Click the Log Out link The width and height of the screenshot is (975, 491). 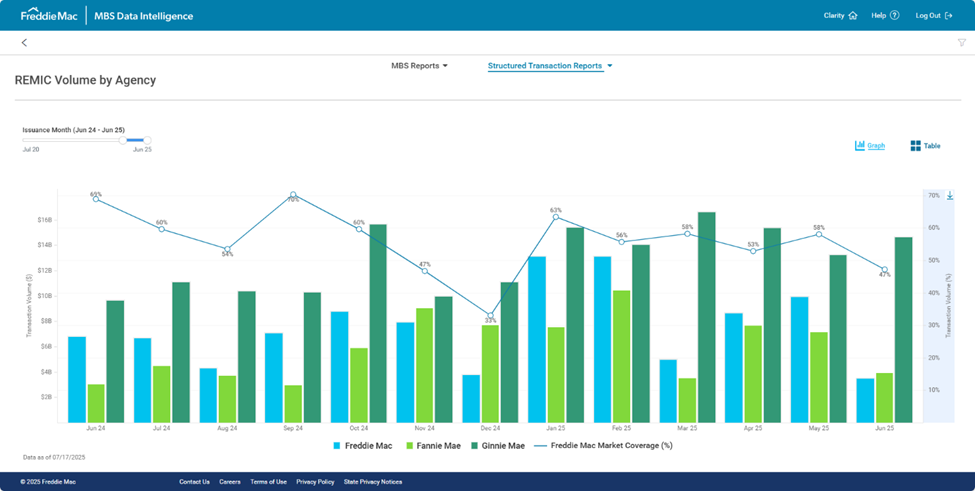(x=928, y=16)
